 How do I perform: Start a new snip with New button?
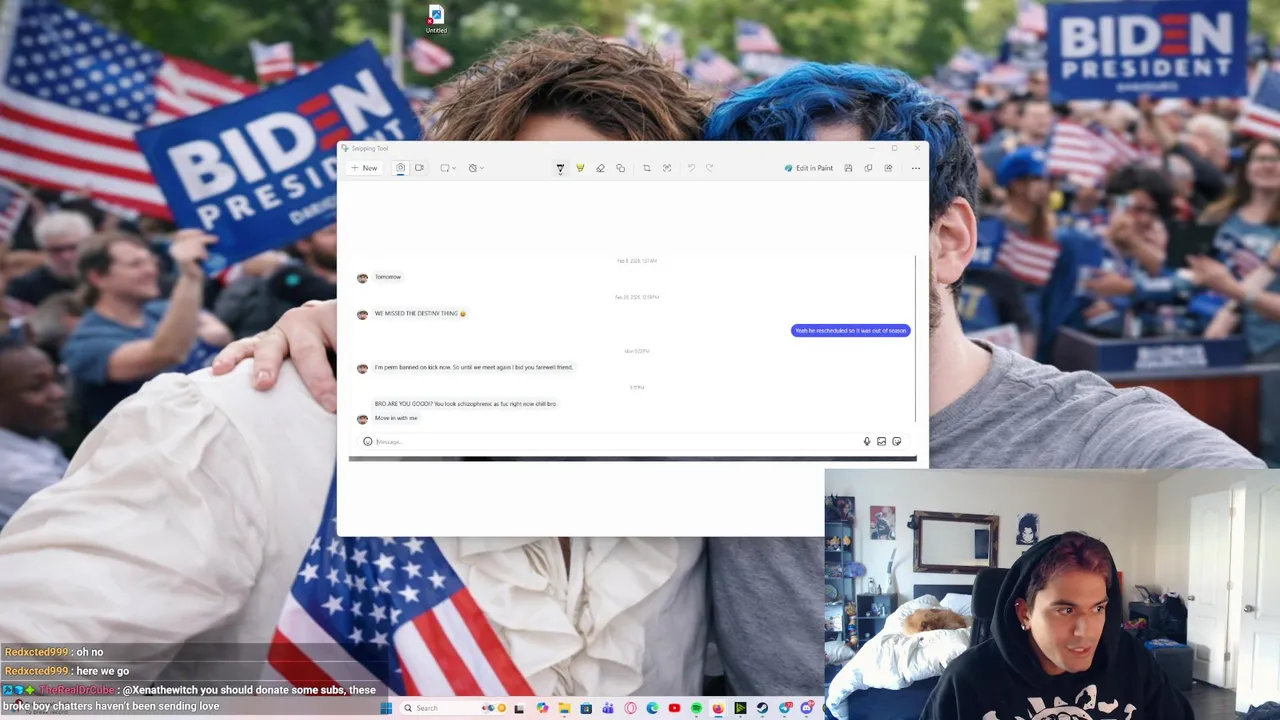(x=364, y=168)
